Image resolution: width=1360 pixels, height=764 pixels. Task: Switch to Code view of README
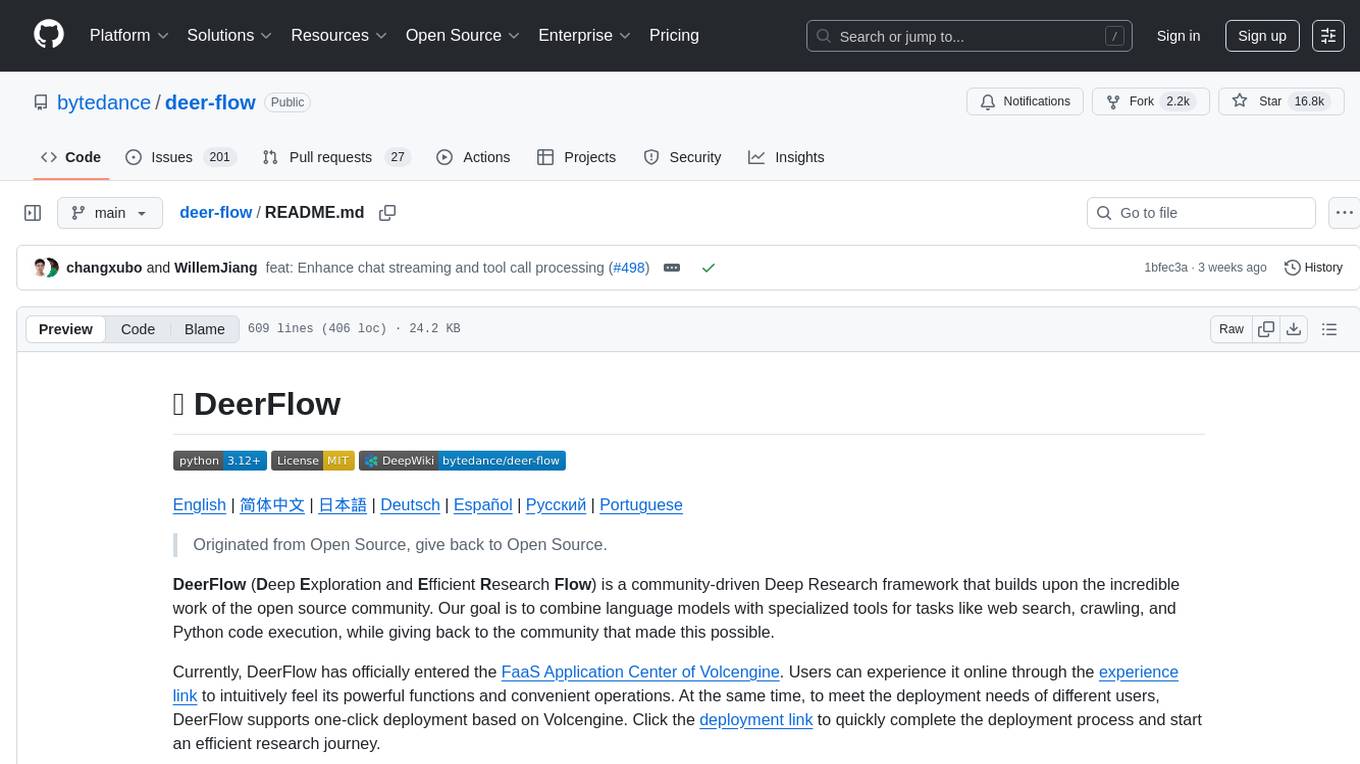pyautogui.click(x=138, y=329)
